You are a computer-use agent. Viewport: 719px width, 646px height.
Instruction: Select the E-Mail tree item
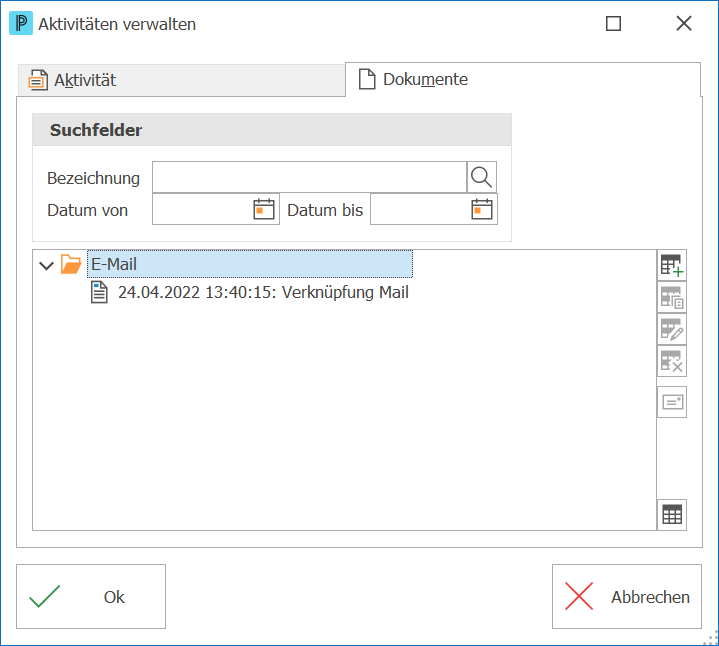click(x=250, y=264)
